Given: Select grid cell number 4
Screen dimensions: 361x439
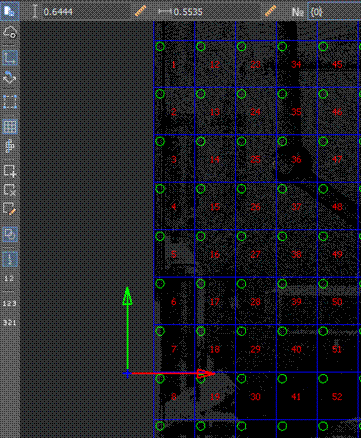Looking at the screenshot, I should 174,207.
